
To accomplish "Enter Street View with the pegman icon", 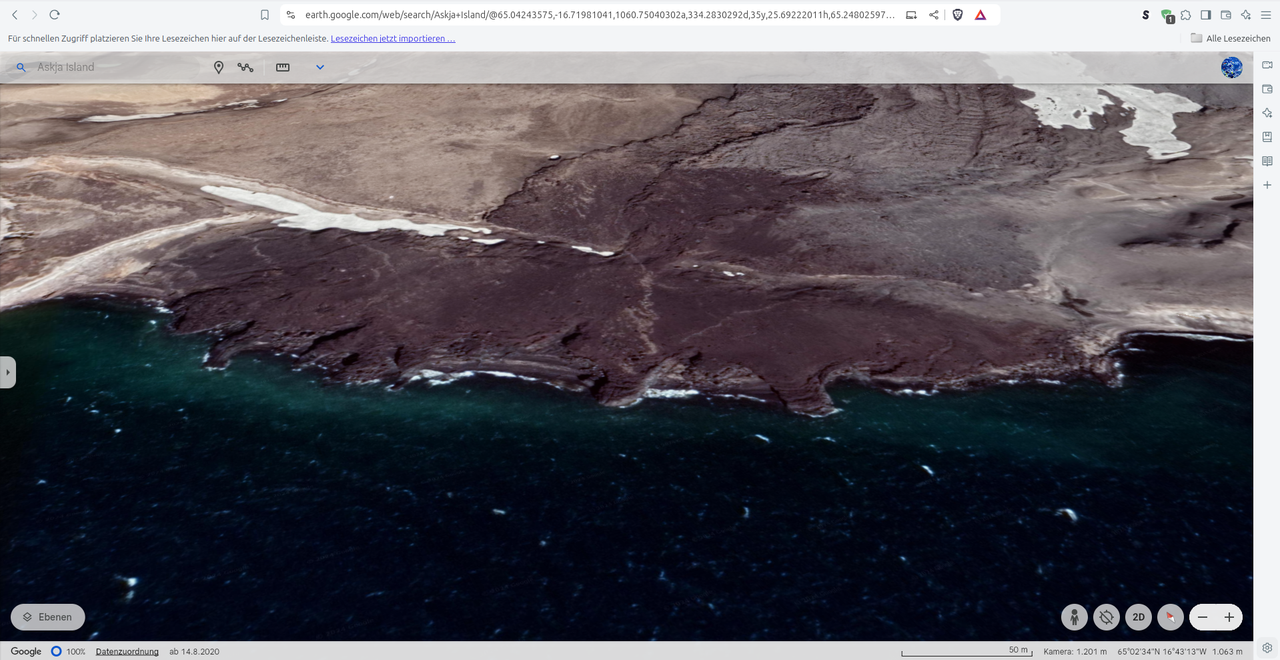I will pos(1074,617).
